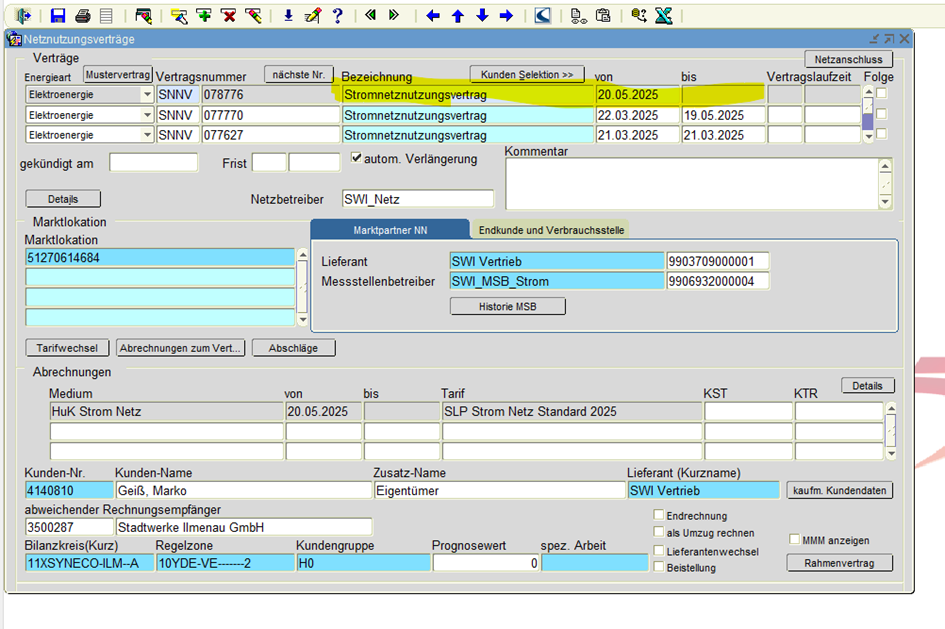The width and height of the screenshot is (945, 629).
Task: Click the blue left arrow navigation icon
Action: tap(433, 15)
